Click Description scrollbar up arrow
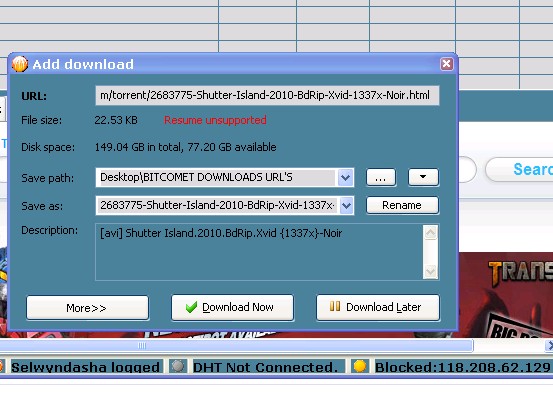The width and height of the screenshot is (553, 393). pyautogui.click(x=430, y=232)
